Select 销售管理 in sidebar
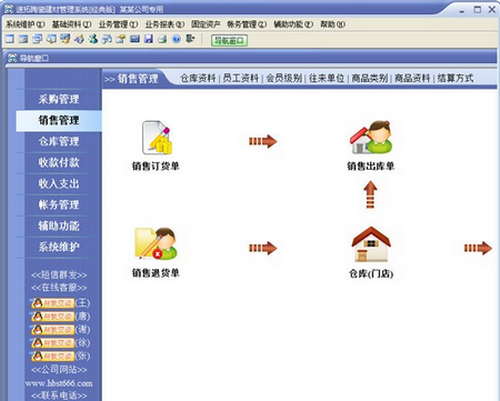Viewport: 500px width, 401px height. tap(59, 120)
